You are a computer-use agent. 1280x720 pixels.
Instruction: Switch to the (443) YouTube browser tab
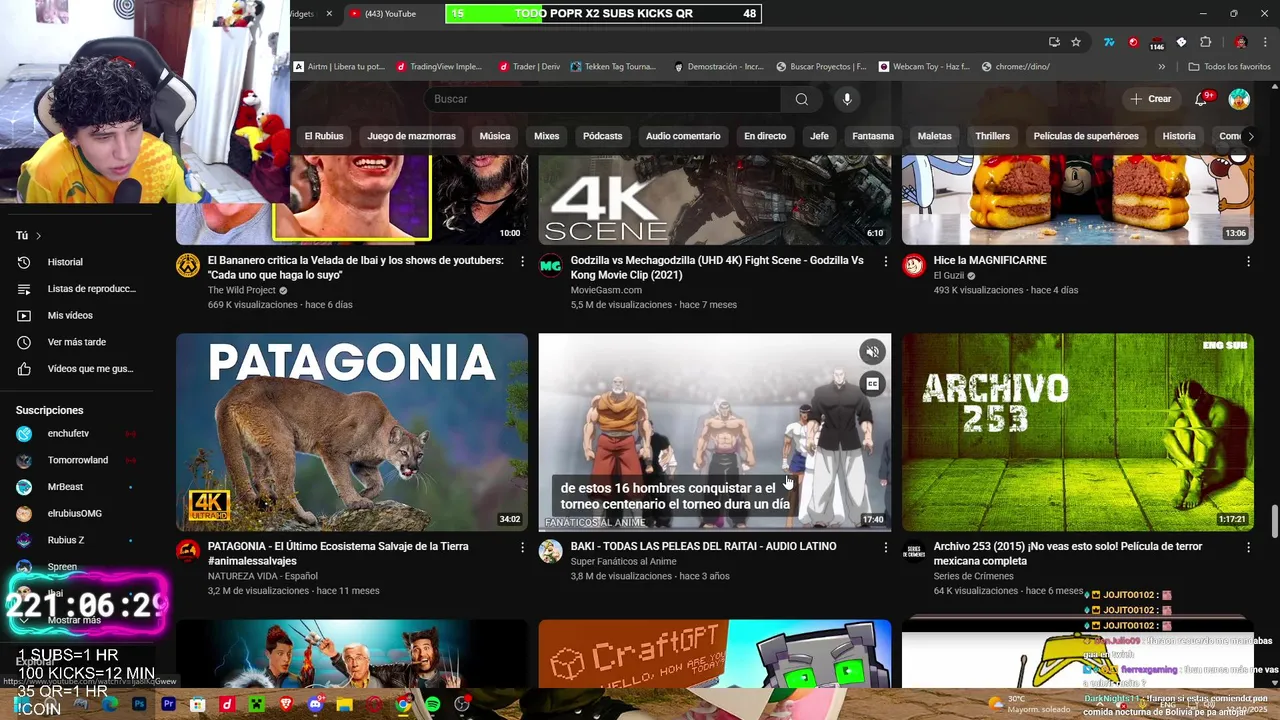point(390,14)
